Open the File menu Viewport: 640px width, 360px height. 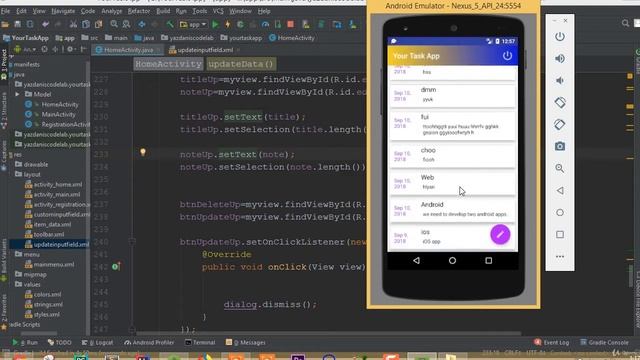6,11
